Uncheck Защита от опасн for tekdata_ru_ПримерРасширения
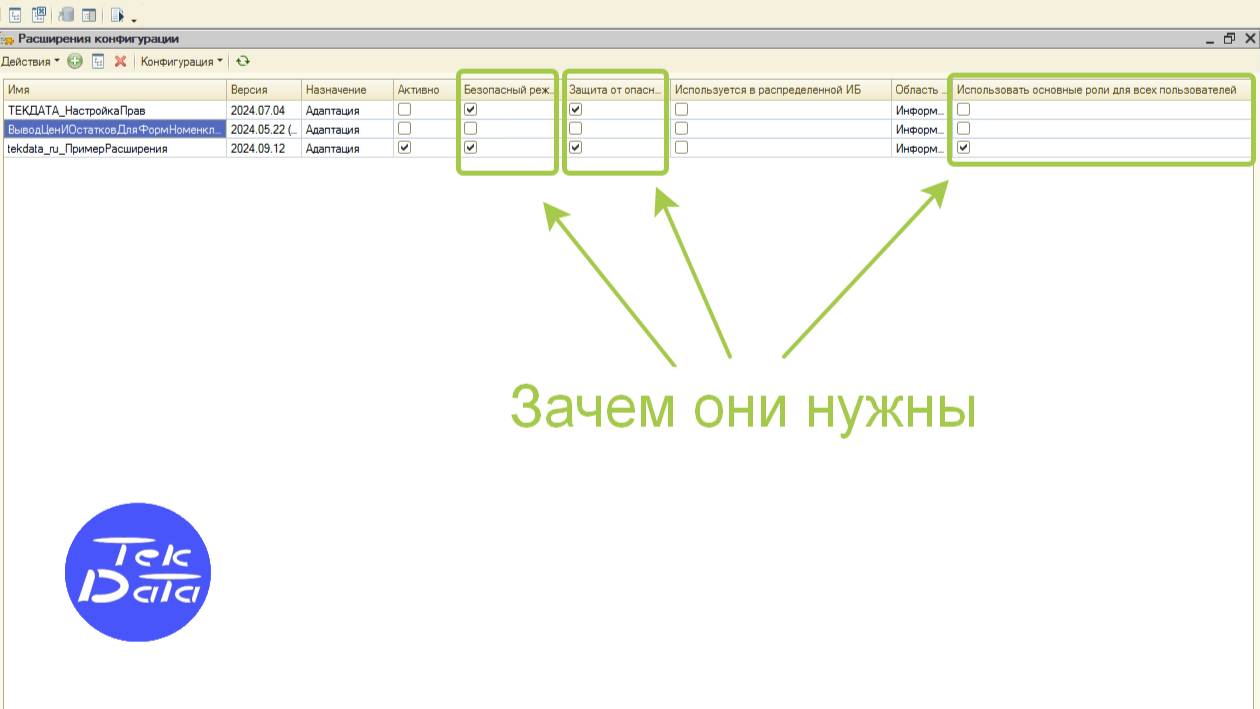 pyautogui.click(x=576, y=147)
